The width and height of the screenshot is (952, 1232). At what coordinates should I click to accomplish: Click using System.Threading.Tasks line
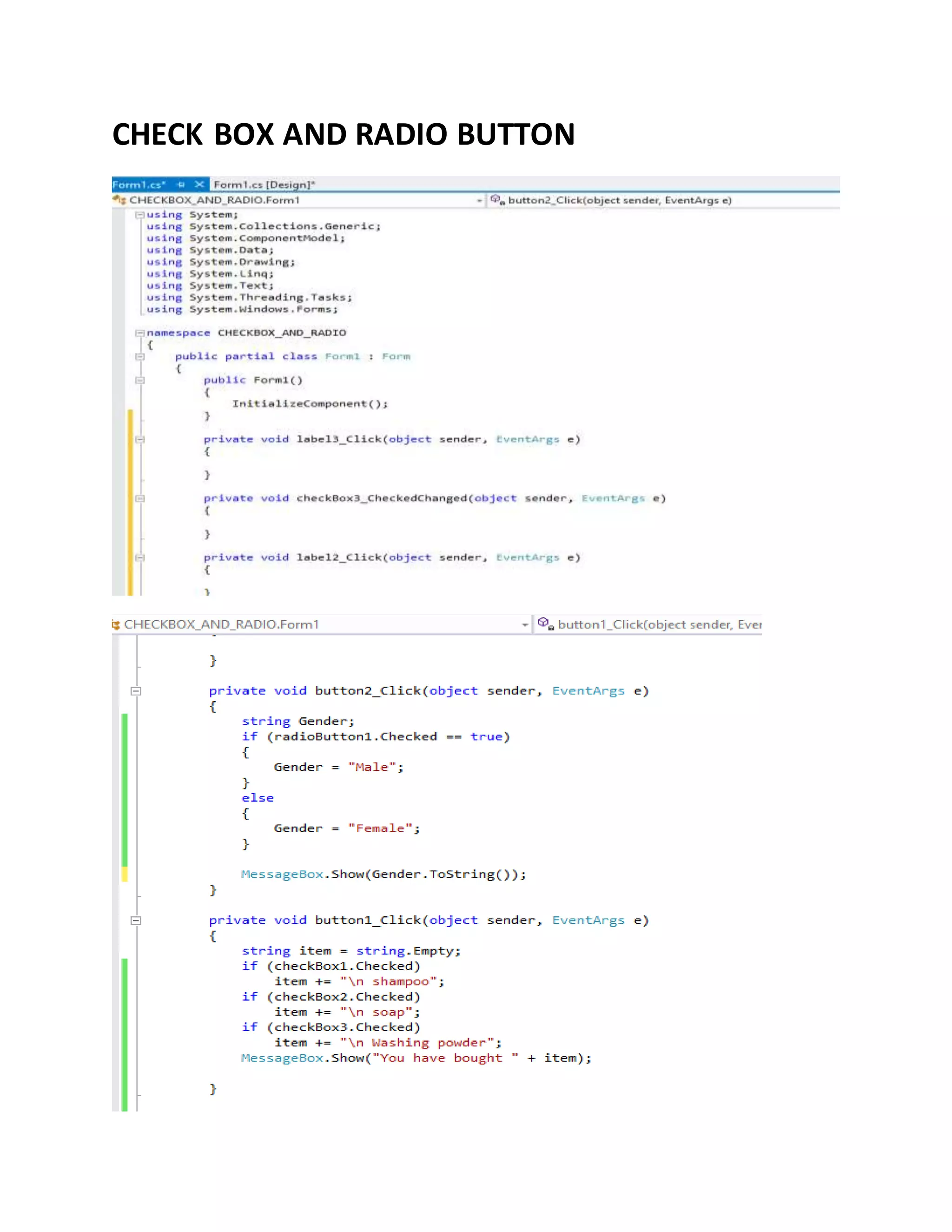(249, 297)
